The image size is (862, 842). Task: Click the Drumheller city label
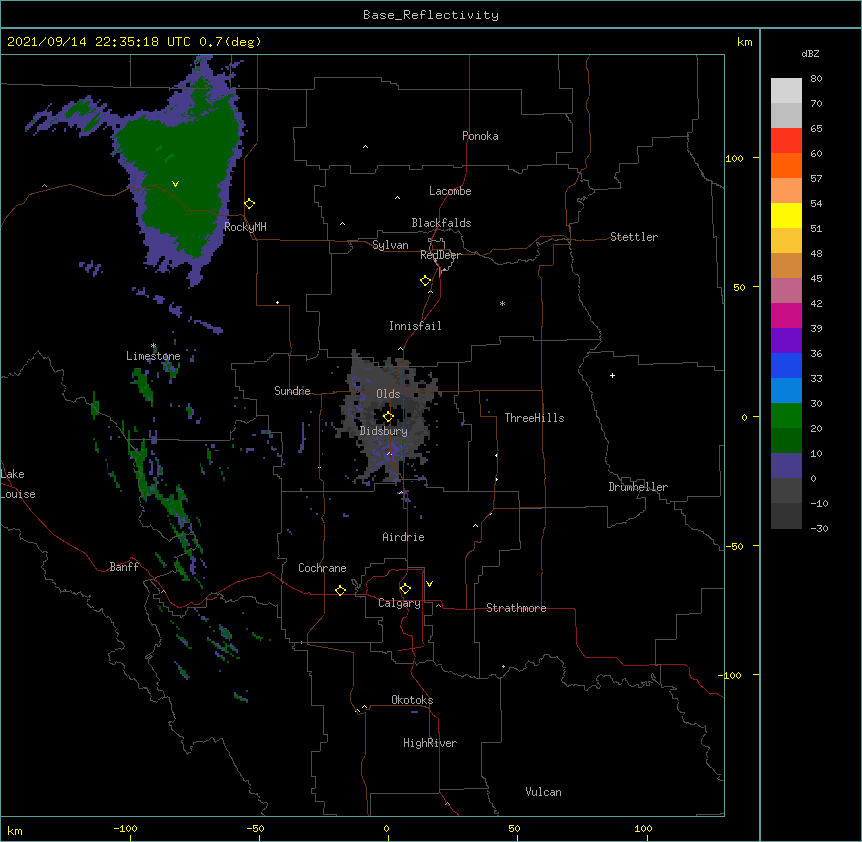(638, 487)
